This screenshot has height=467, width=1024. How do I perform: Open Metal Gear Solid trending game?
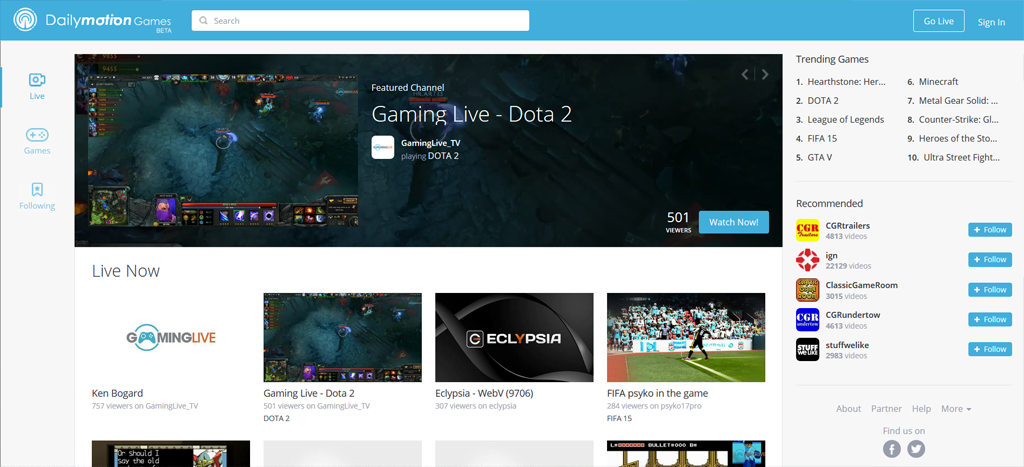tap(959, 101)
